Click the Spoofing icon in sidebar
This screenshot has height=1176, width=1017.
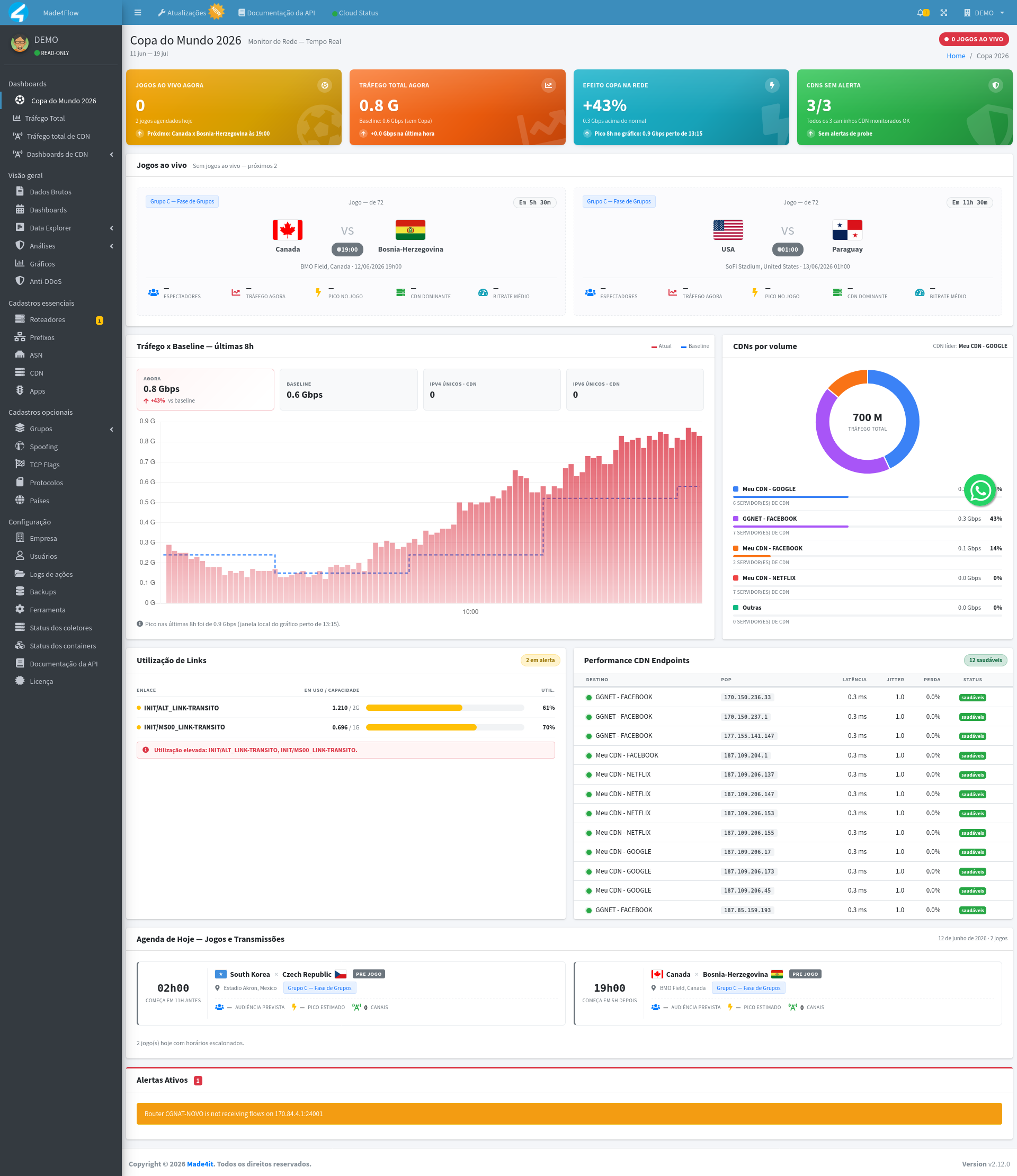pos(20,446)
